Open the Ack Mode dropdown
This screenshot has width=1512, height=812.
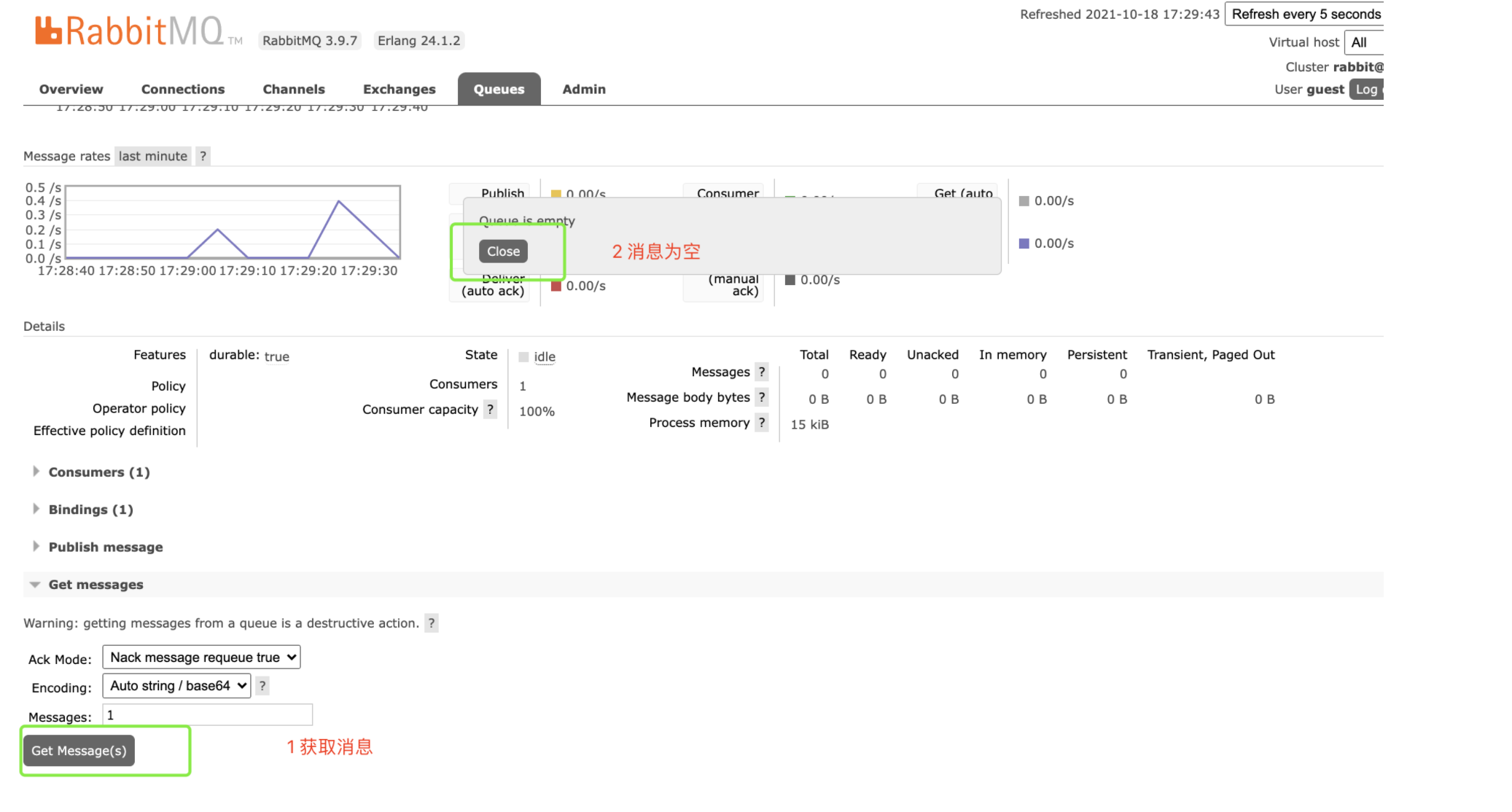(x=201, y=657)
